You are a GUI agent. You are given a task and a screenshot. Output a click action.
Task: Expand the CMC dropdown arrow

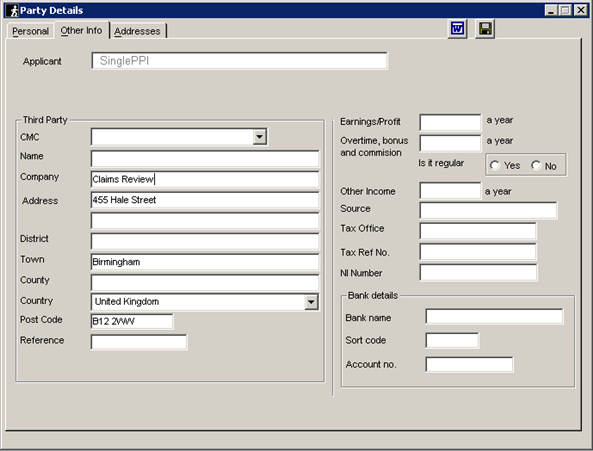pos(260,137)
